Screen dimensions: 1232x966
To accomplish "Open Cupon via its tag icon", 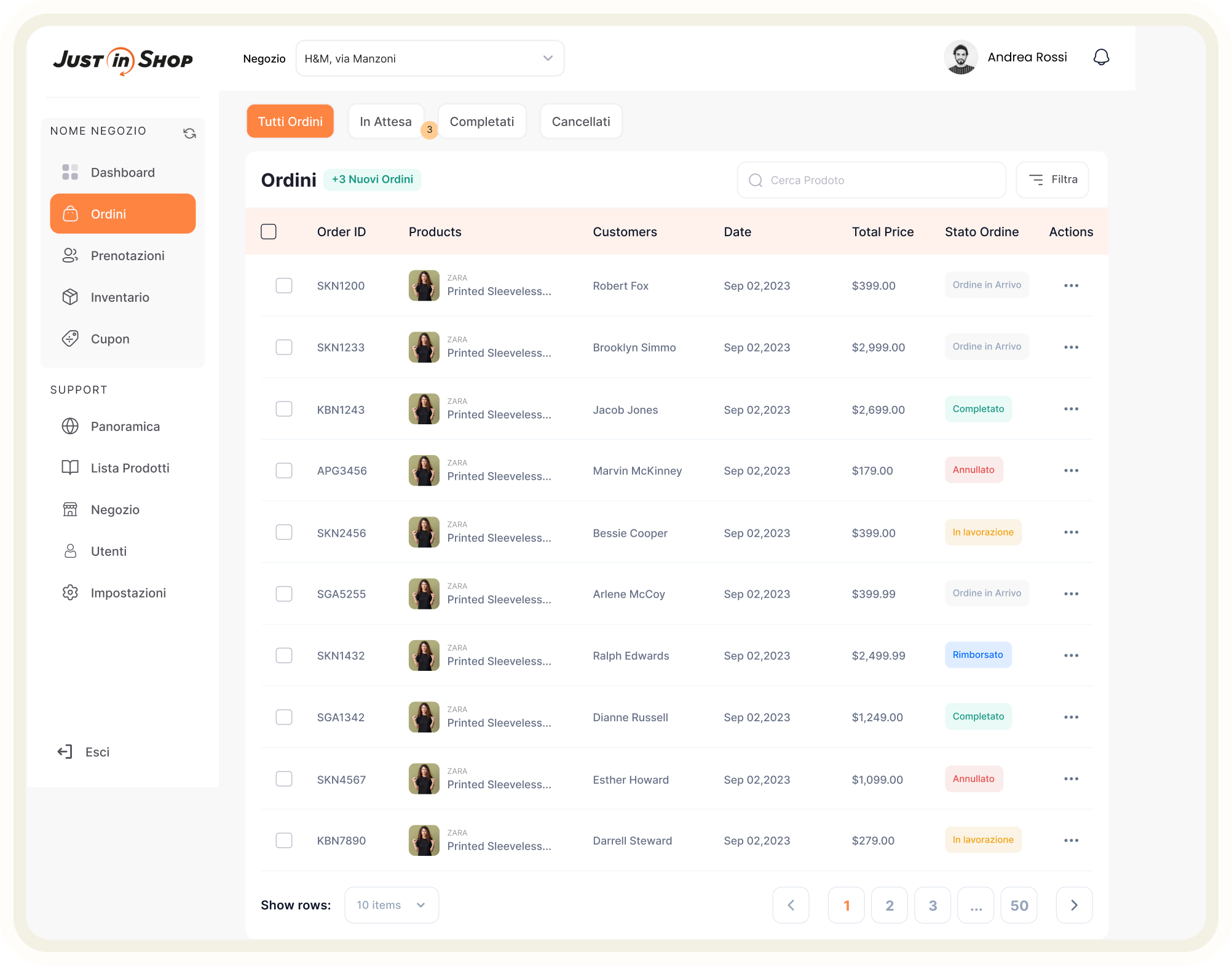I will tap(70, 339).
